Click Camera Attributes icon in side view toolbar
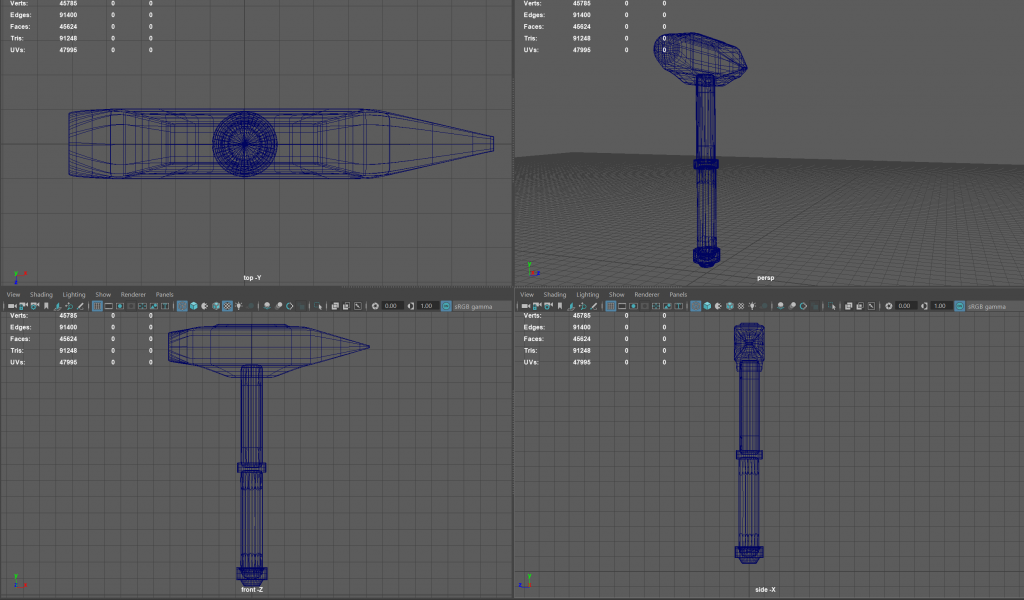Image resolution: width=1024 pixels, height=600 pixels. click(548, 306)
